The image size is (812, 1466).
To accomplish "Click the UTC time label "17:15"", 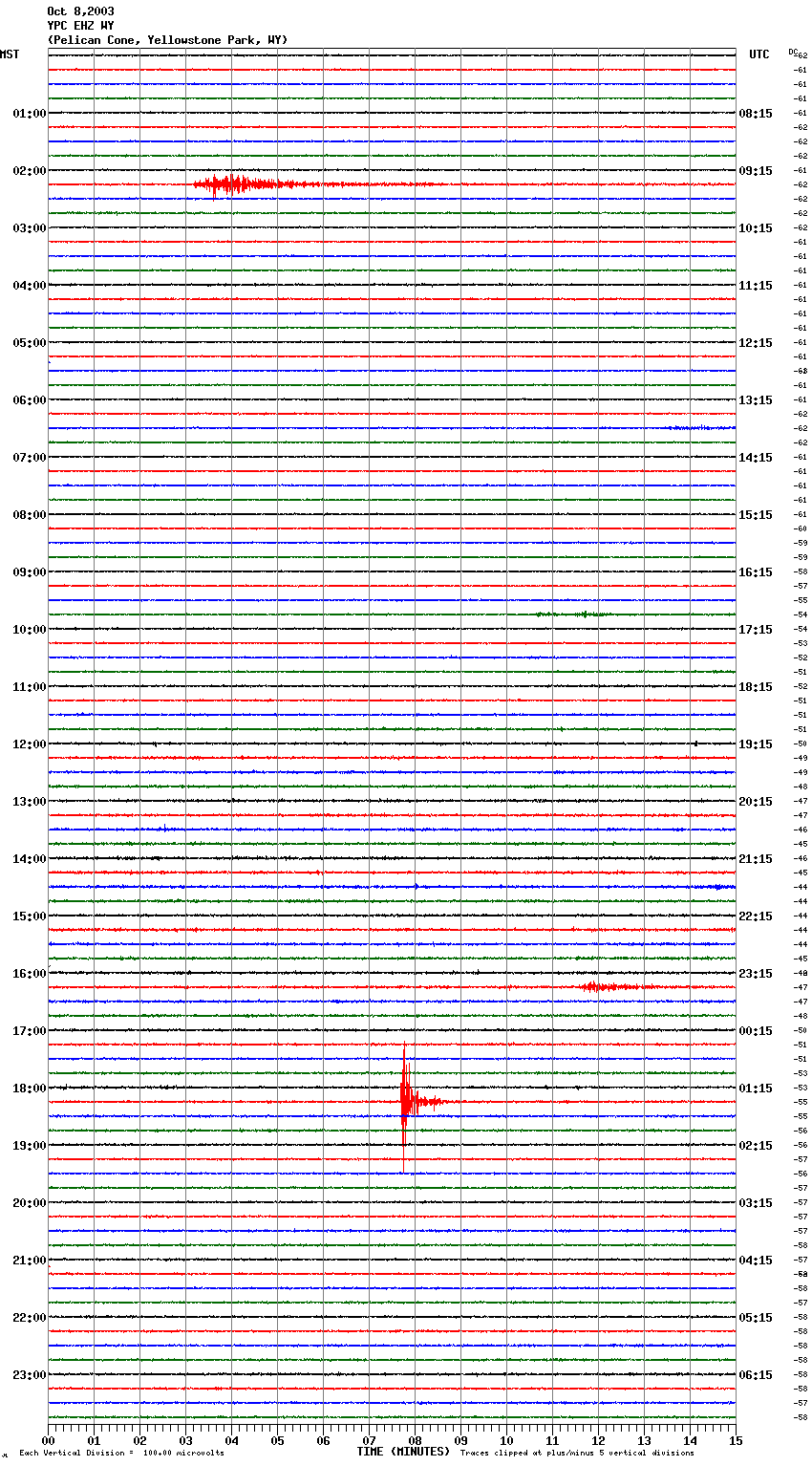I will click(x=756, y=630).
